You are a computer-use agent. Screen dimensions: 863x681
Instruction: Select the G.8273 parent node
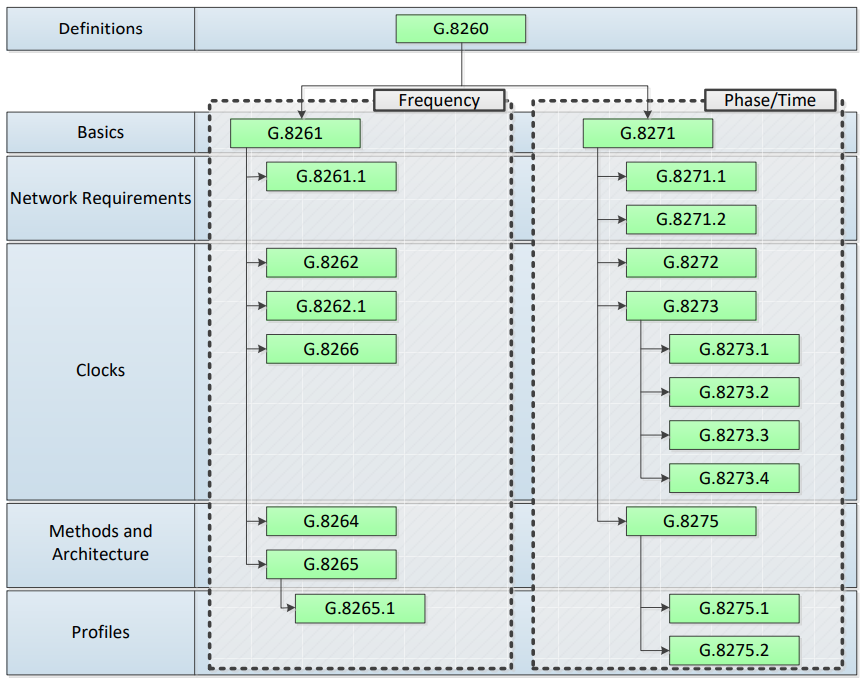click(x=690, y=306)
